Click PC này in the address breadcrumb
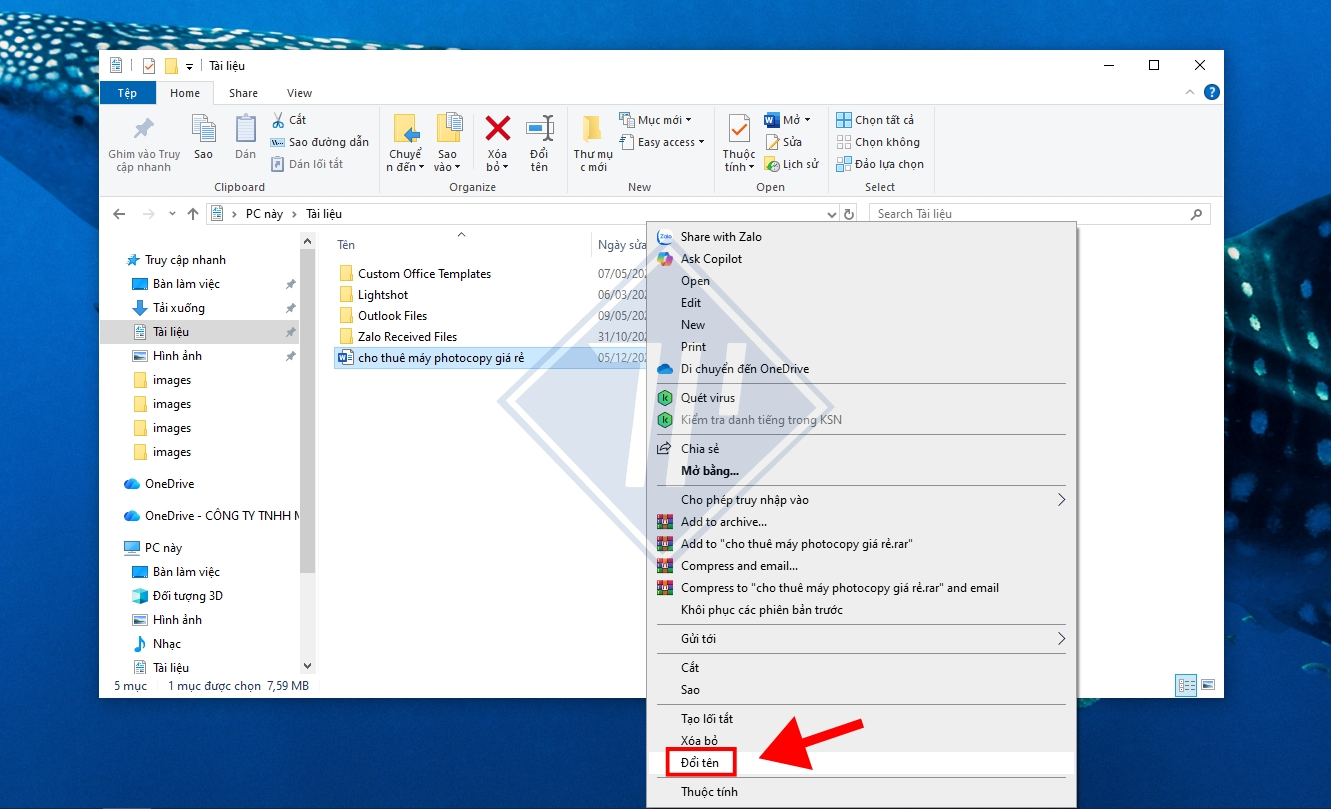Image resolution: width=1331 pixels, height=809 pixels. point(264,214)
